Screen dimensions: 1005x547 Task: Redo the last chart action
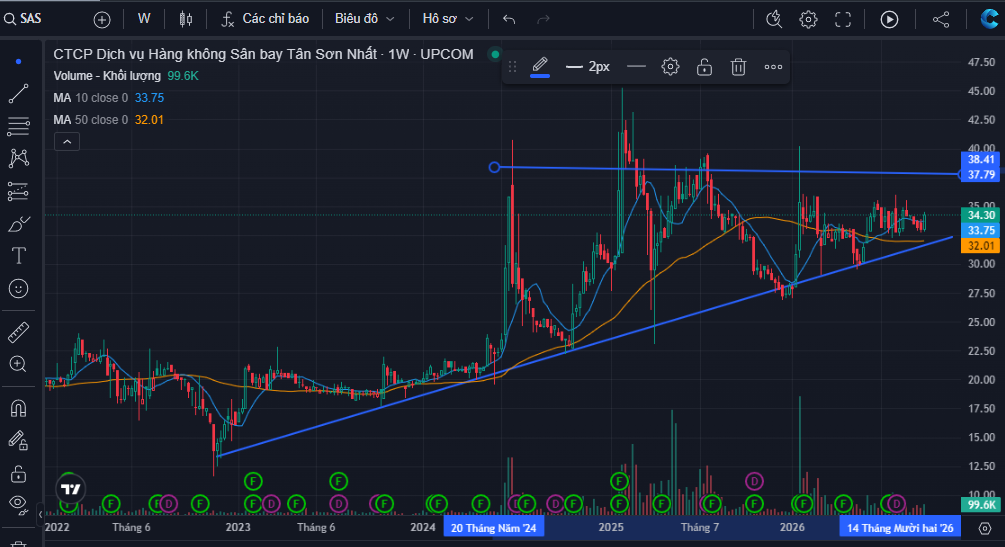(x=543, y=19)
